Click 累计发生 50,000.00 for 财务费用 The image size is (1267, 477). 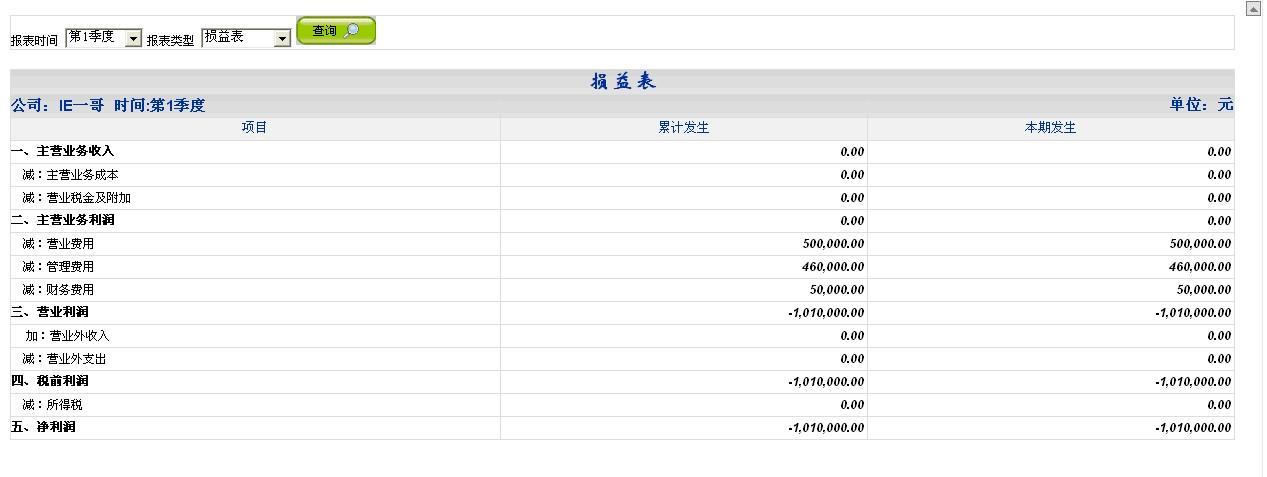(837, 289)
